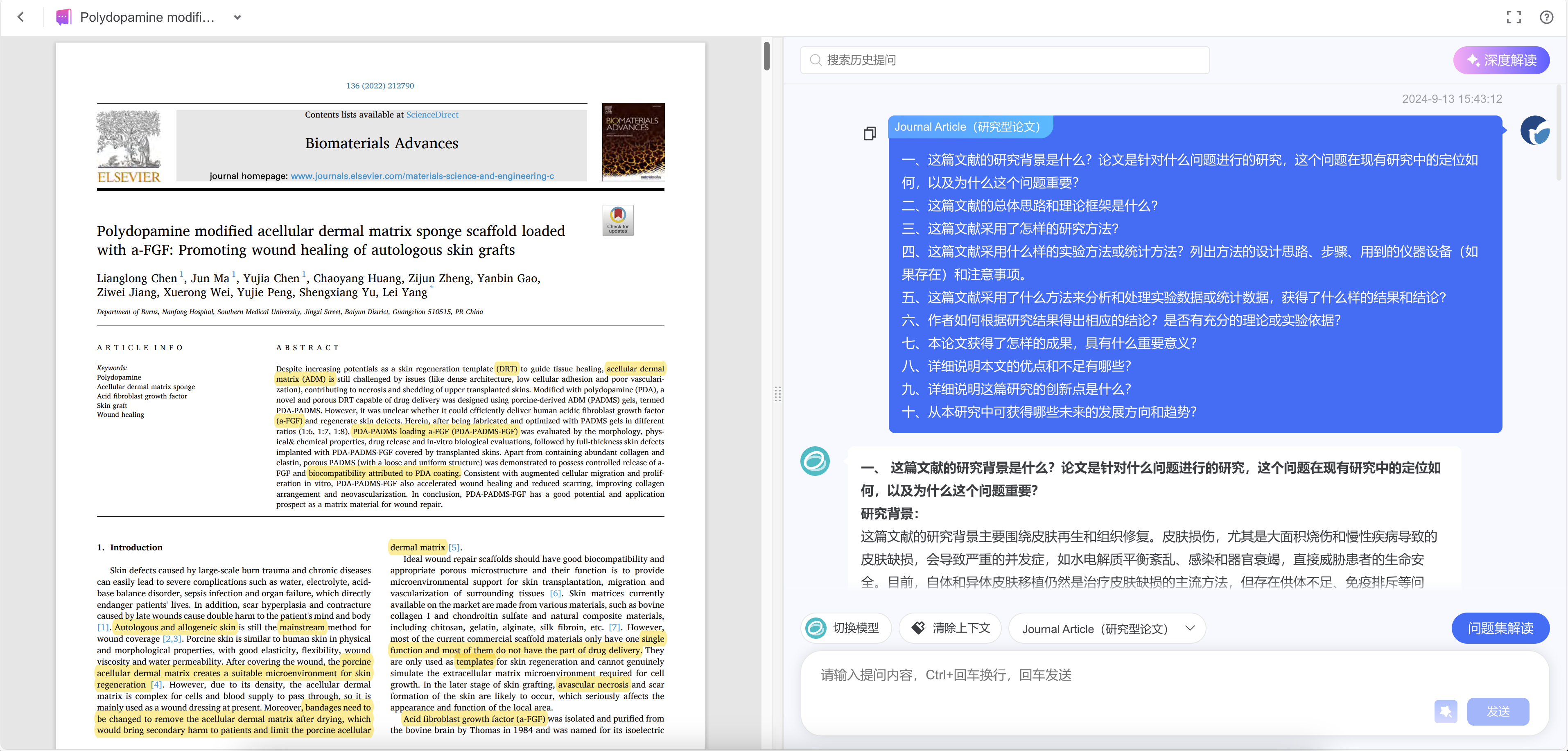Click the AI assistant avatar icon
Viewport: 1568px width, 751px height.
pos(815,461)
